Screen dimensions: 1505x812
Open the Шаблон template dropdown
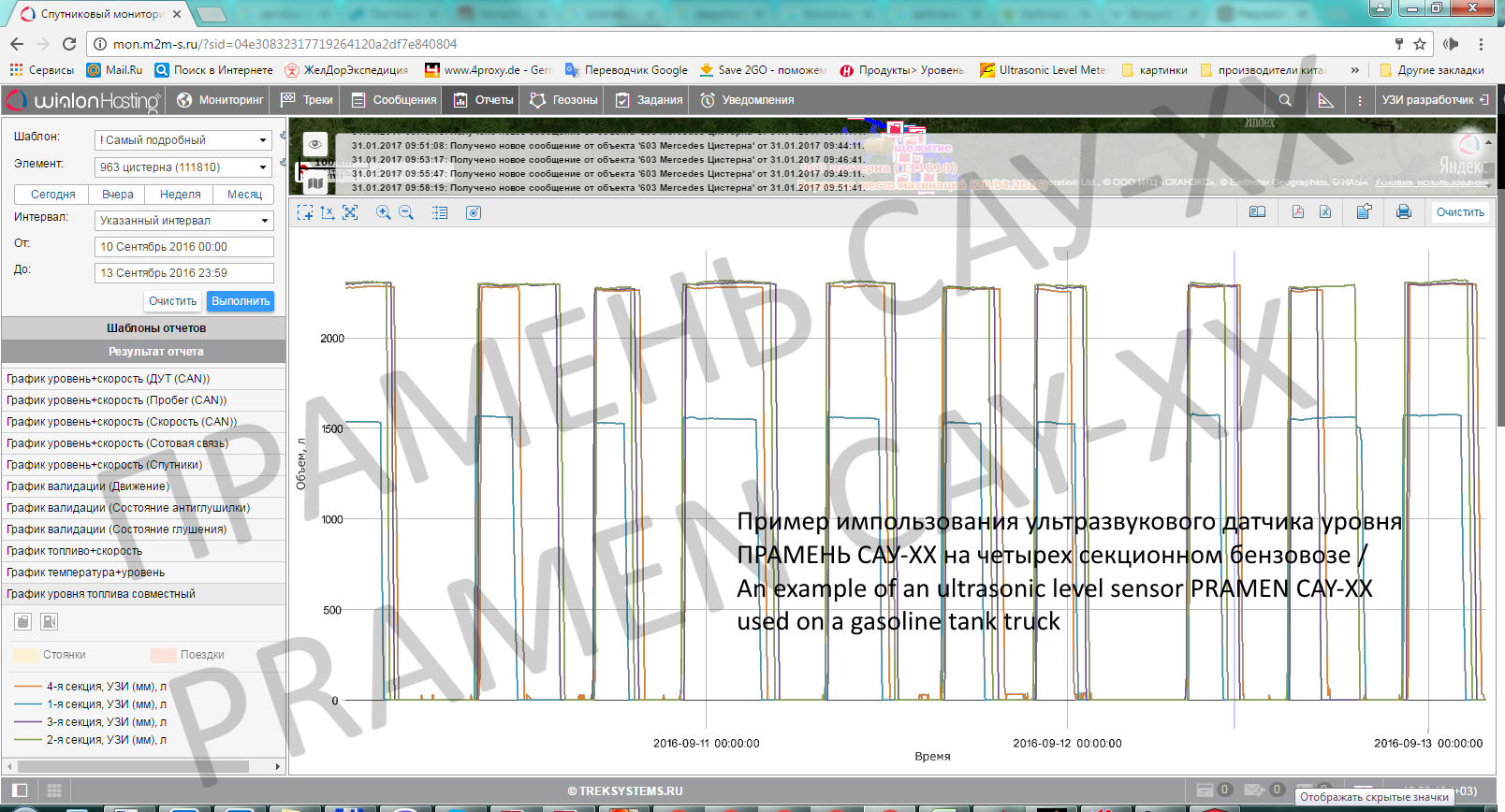click(x=183, y=140)
